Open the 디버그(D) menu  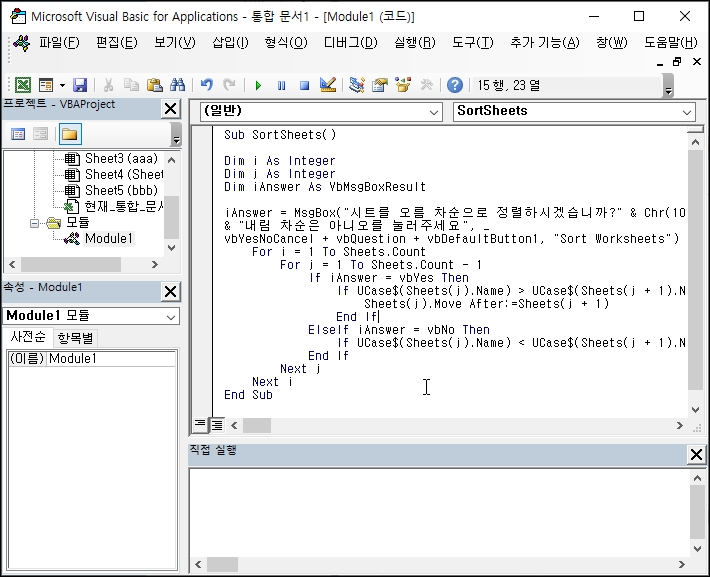350,43
